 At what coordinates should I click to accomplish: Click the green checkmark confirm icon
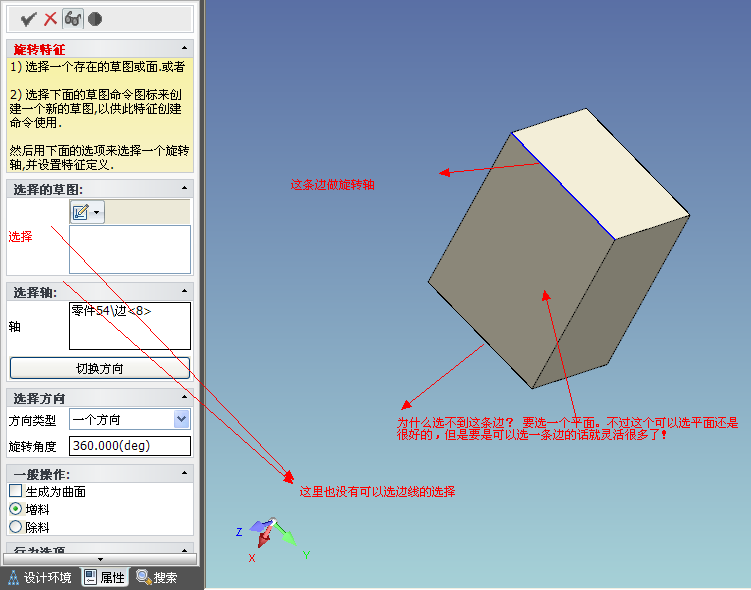[x=29, y=18]
